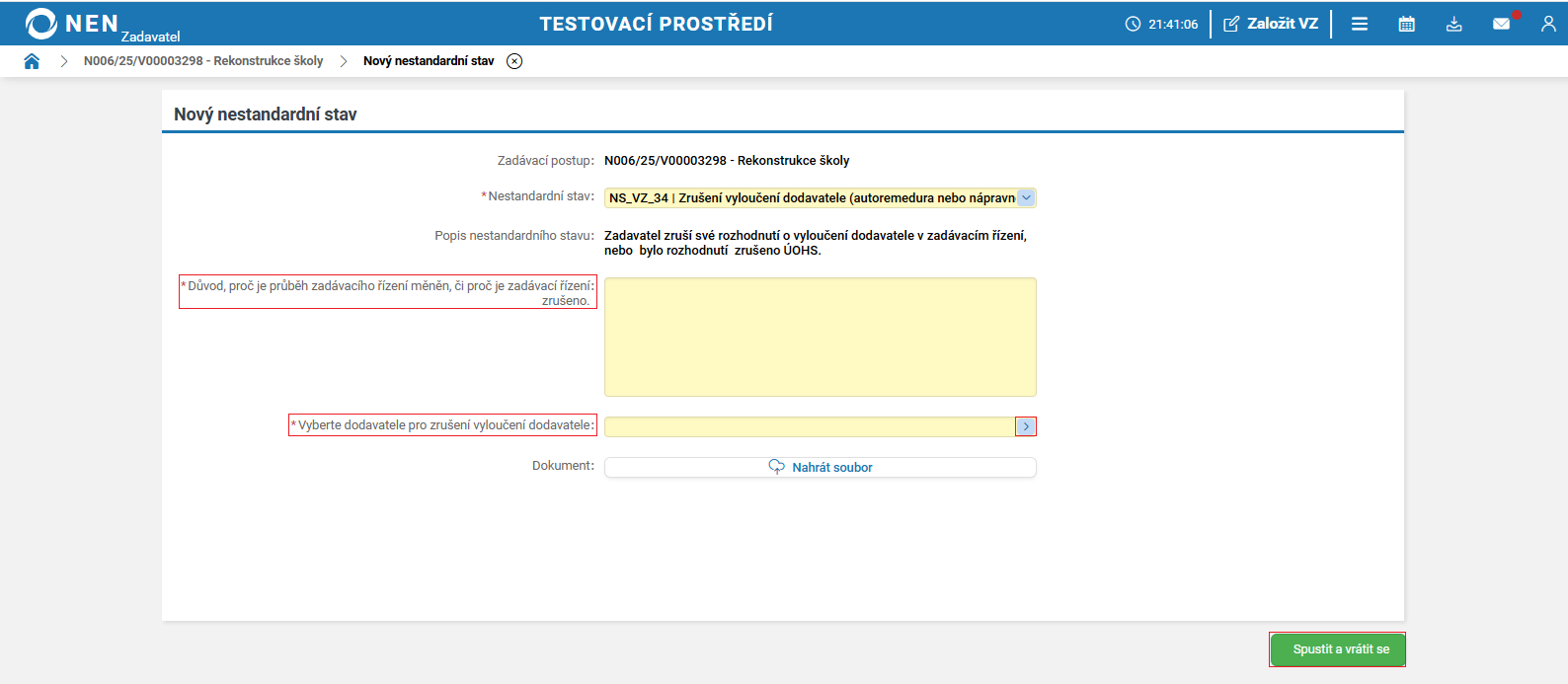
Task: Click the Vyberte dodavatele input field
Action: [x=810, y=426]
